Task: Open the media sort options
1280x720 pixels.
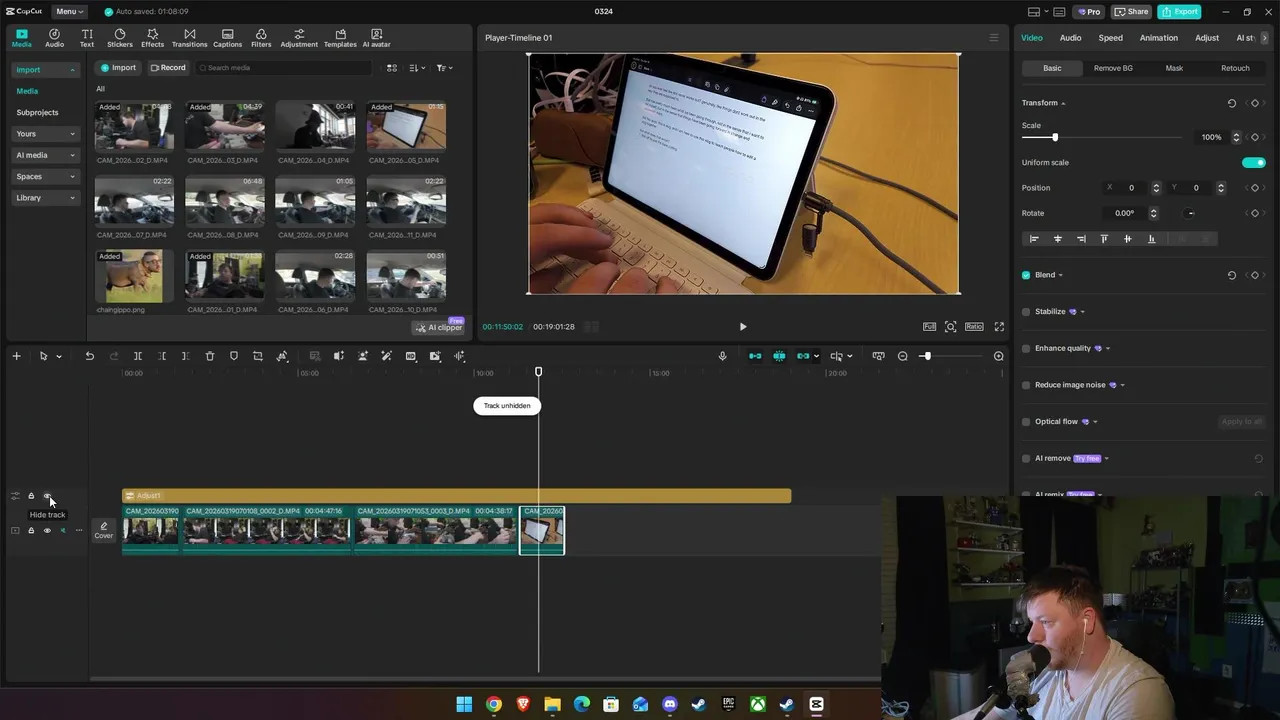Action: [x=415, y=68]
